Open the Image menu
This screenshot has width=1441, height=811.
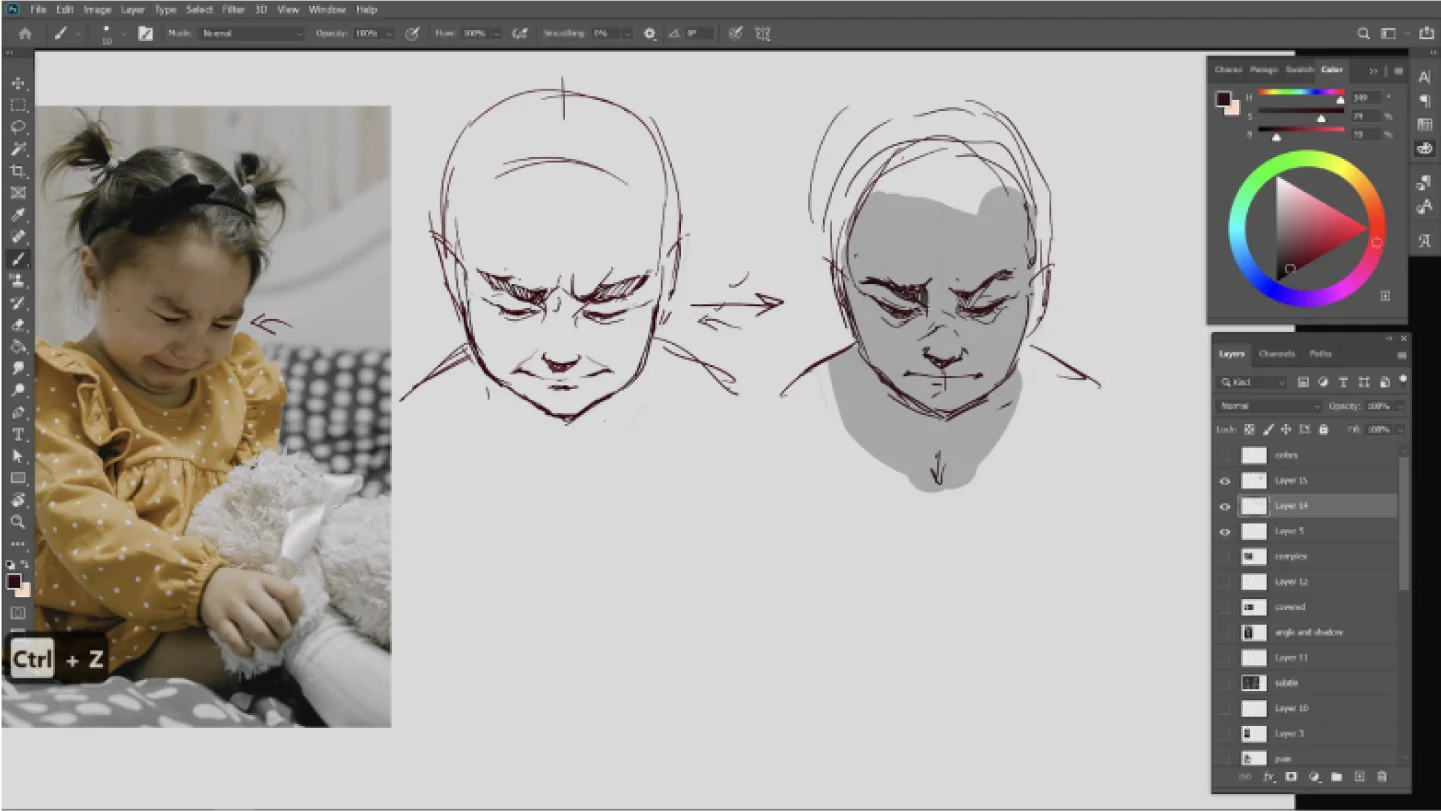(x=97, y=9)
